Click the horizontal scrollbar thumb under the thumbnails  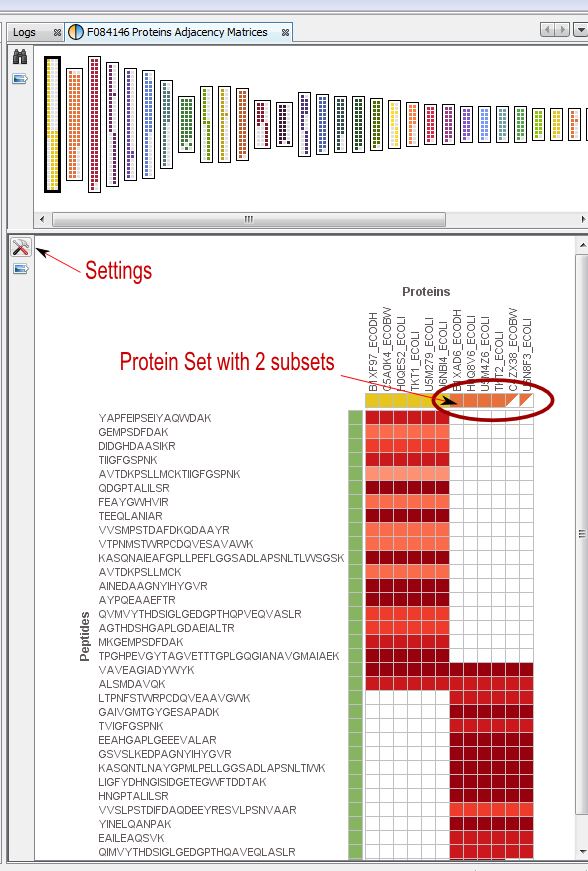coord(249,219)
